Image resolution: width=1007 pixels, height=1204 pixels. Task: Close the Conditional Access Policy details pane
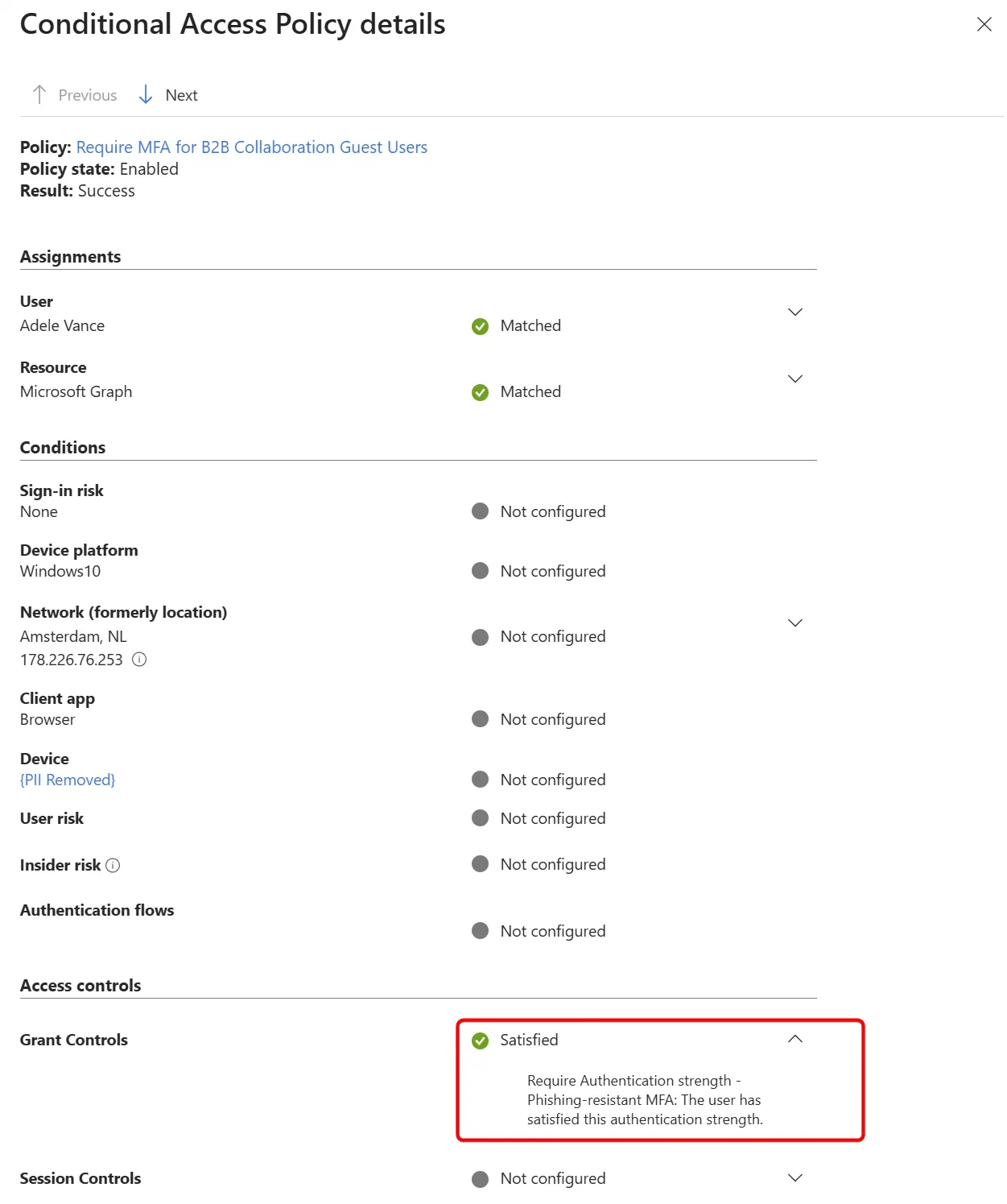[x=984, y=24]
